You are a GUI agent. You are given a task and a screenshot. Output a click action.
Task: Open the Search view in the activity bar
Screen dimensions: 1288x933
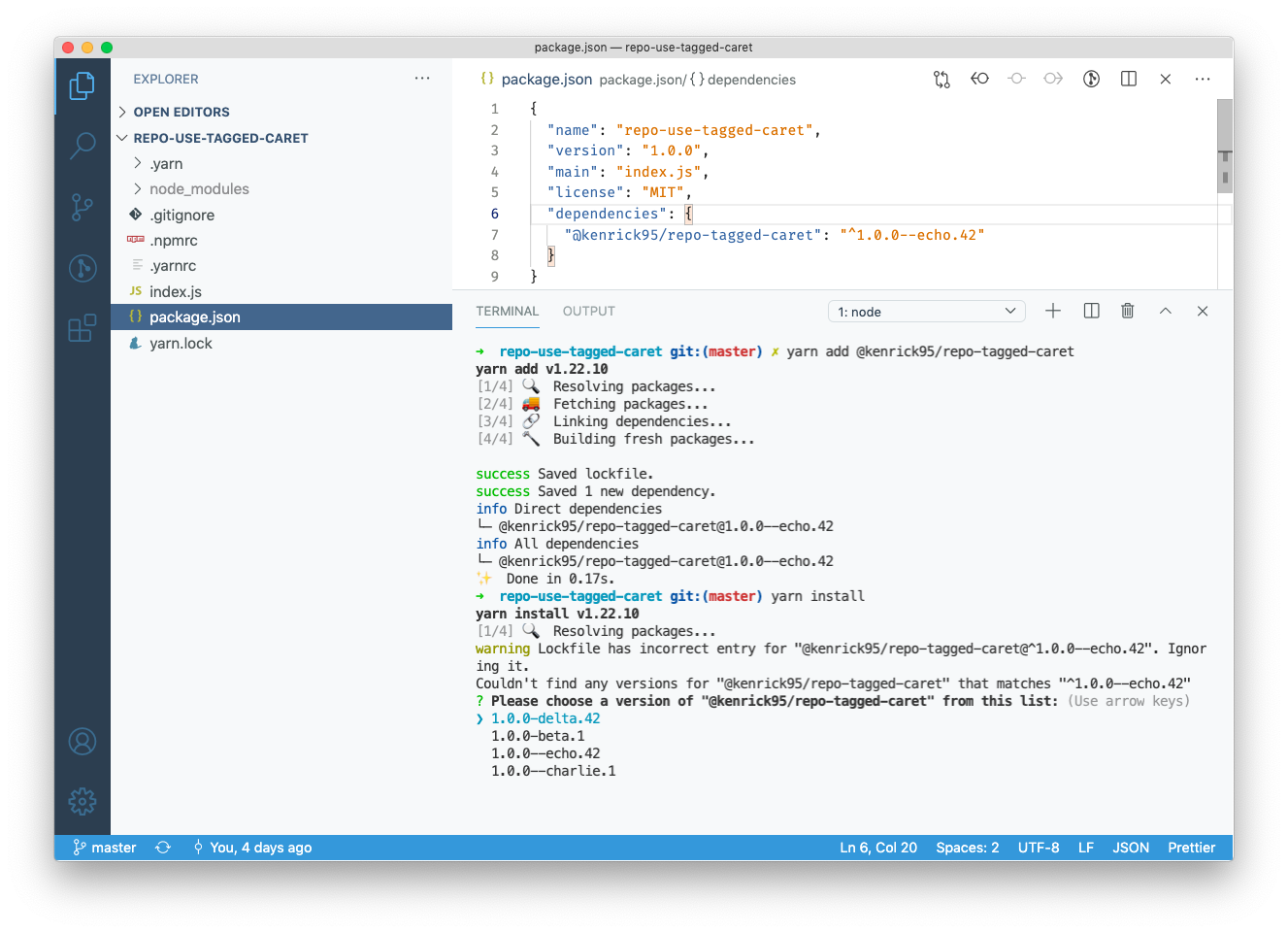tap(83, 146)
